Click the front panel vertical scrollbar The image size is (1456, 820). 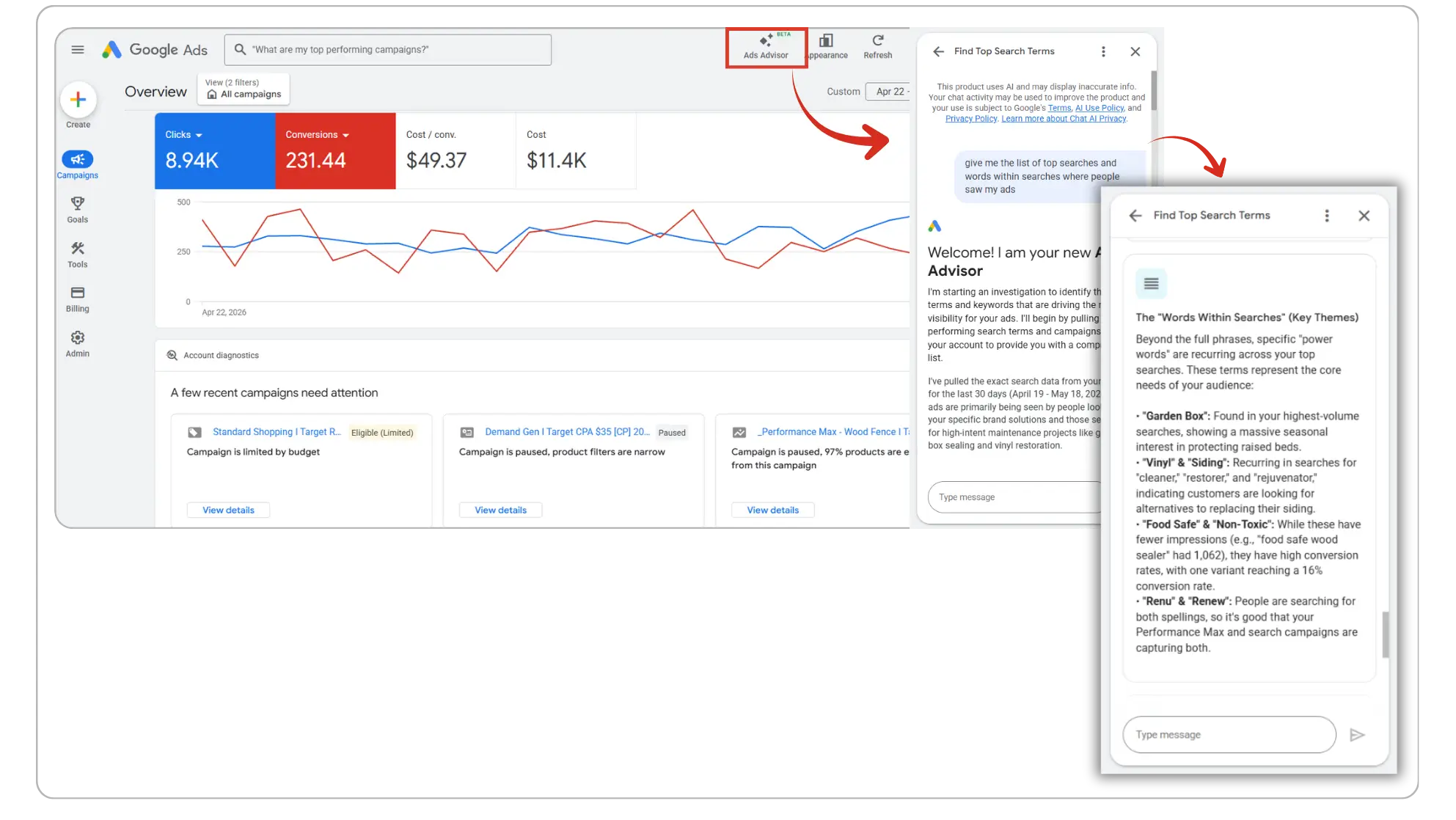pyautogui.click(x=1385, y=634)
